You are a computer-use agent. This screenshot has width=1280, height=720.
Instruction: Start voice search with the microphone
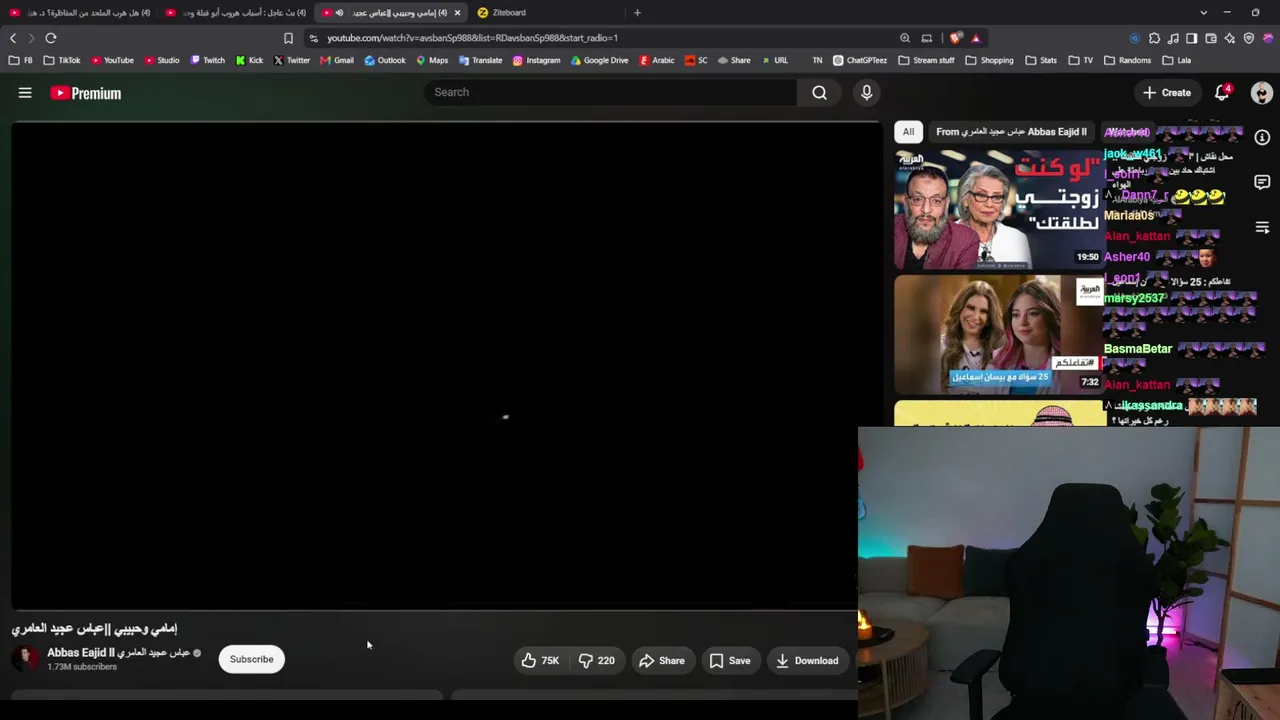[866, 92]
